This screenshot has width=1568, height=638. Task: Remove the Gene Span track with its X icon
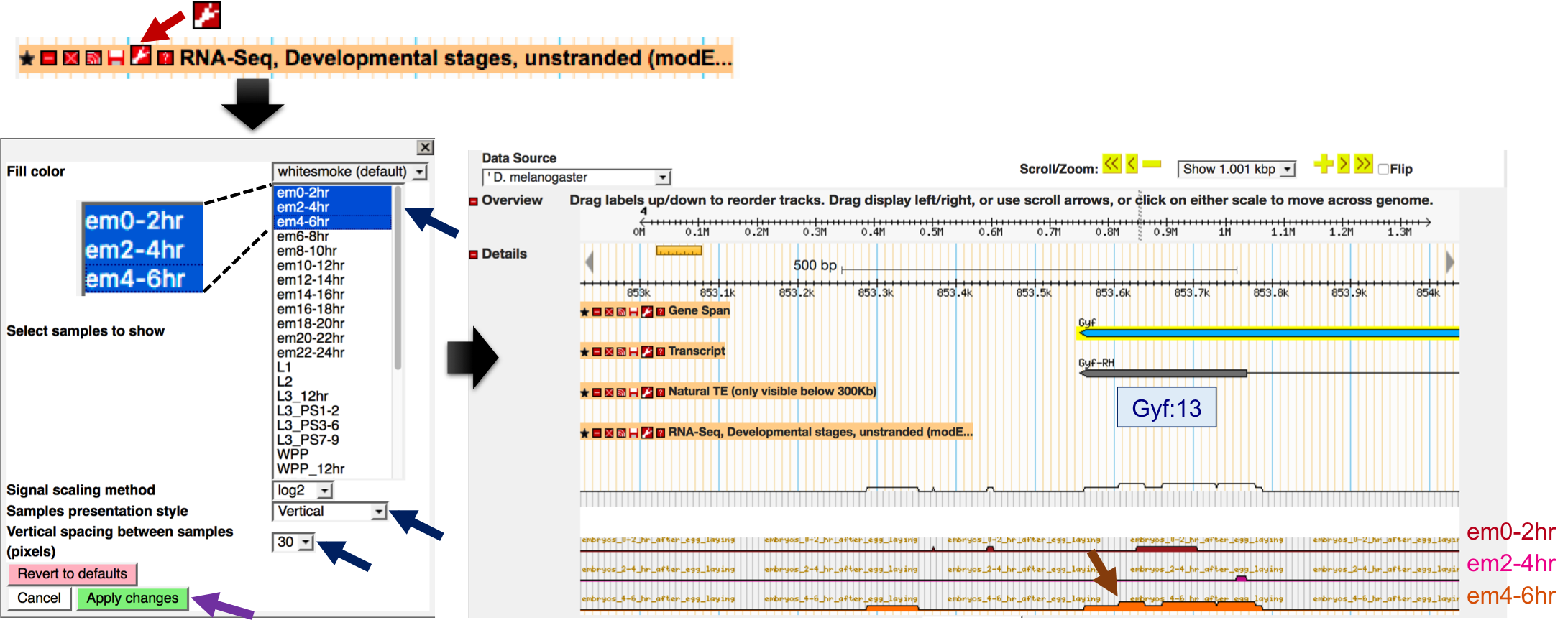point(609,312)
